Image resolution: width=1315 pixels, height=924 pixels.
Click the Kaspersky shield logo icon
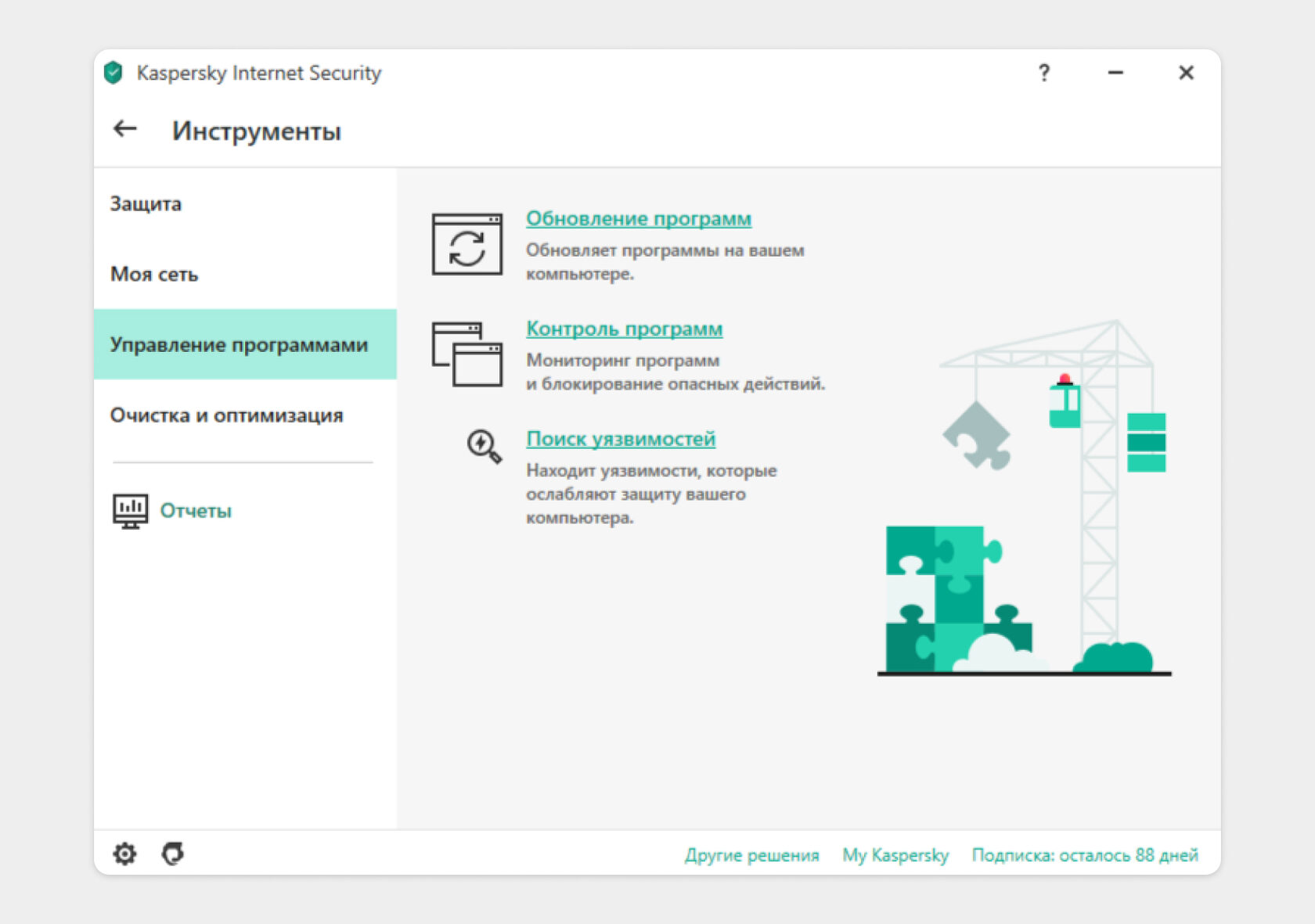(113, 73)
